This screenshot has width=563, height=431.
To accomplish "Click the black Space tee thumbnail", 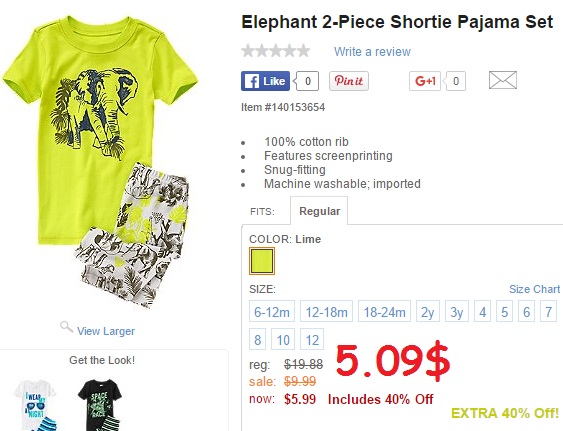I will pos(101,405).
